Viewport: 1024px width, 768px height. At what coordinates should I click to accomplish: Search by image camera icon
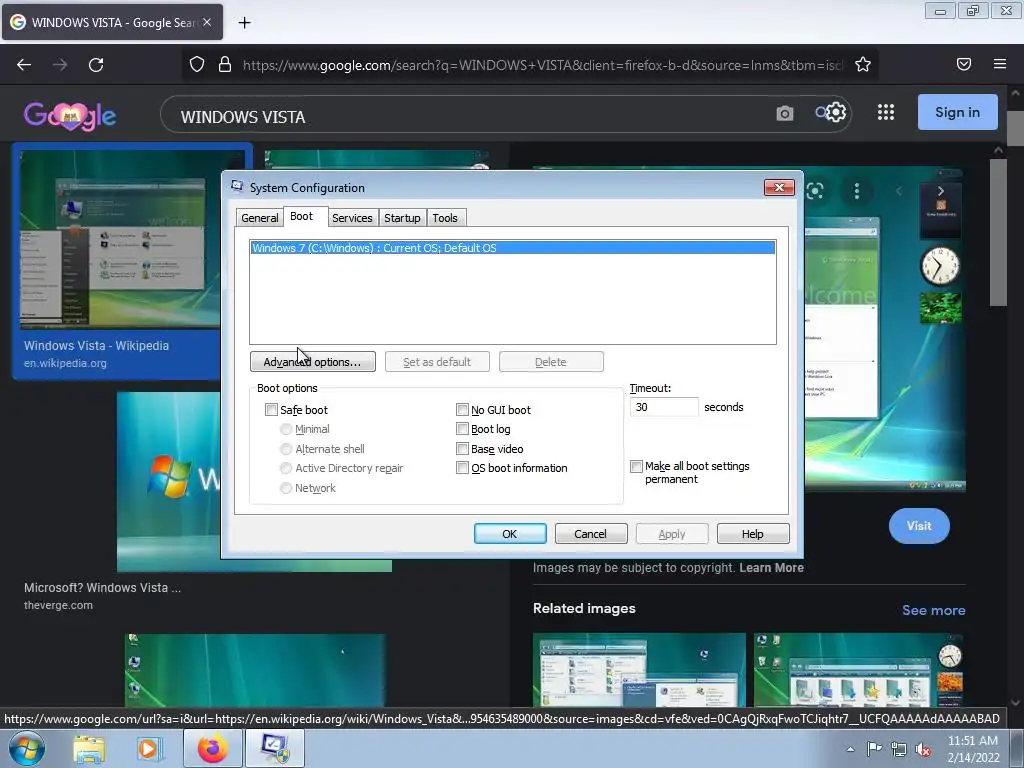[x=784, y=114]
